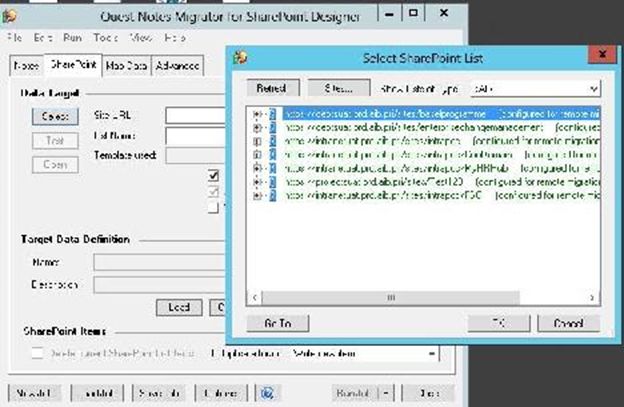Open the Edit menu
624x407 pixels.
43,38
